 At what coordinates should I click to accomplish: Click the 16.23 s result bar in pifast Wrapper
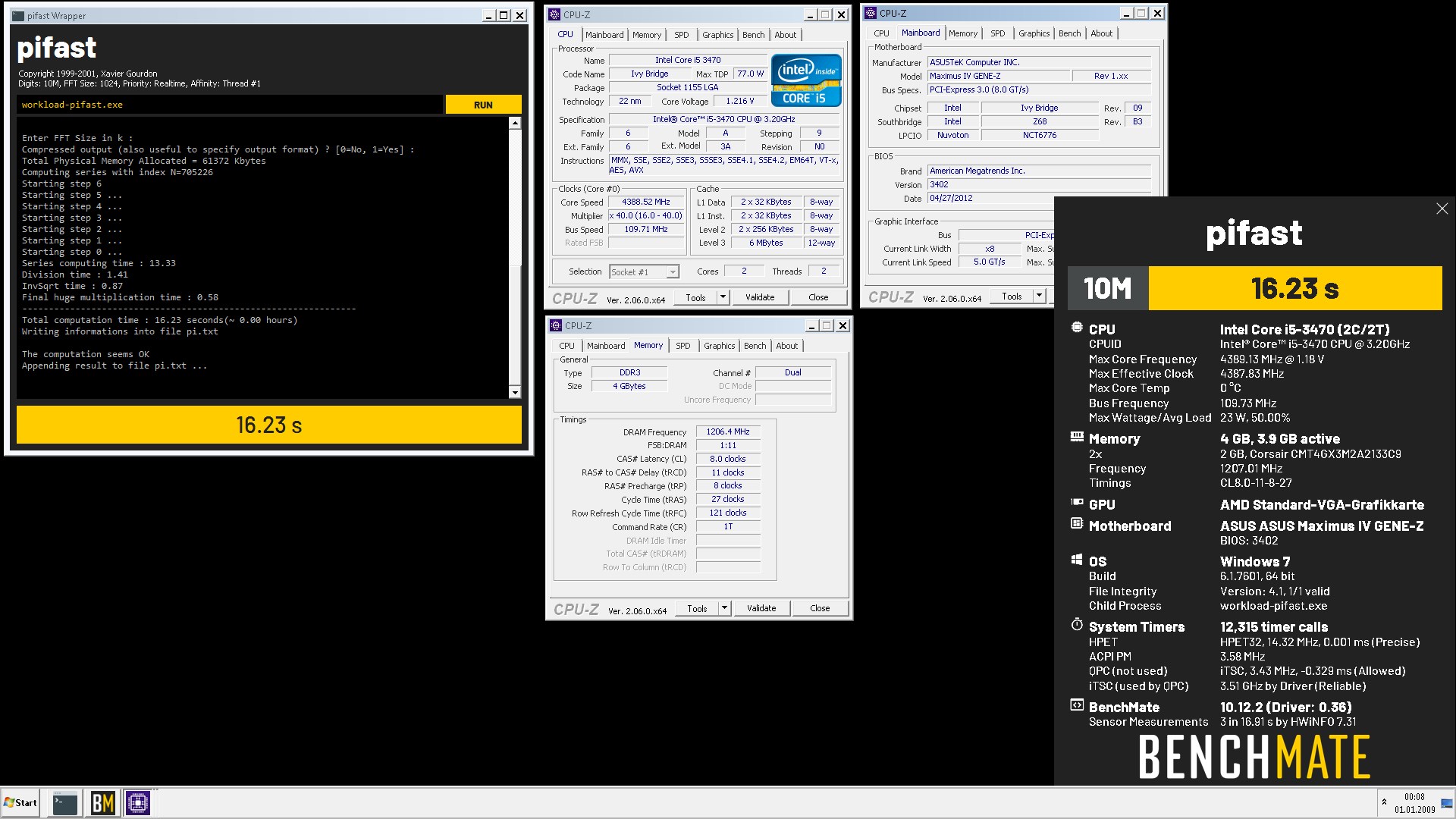[x=268, y=425]
